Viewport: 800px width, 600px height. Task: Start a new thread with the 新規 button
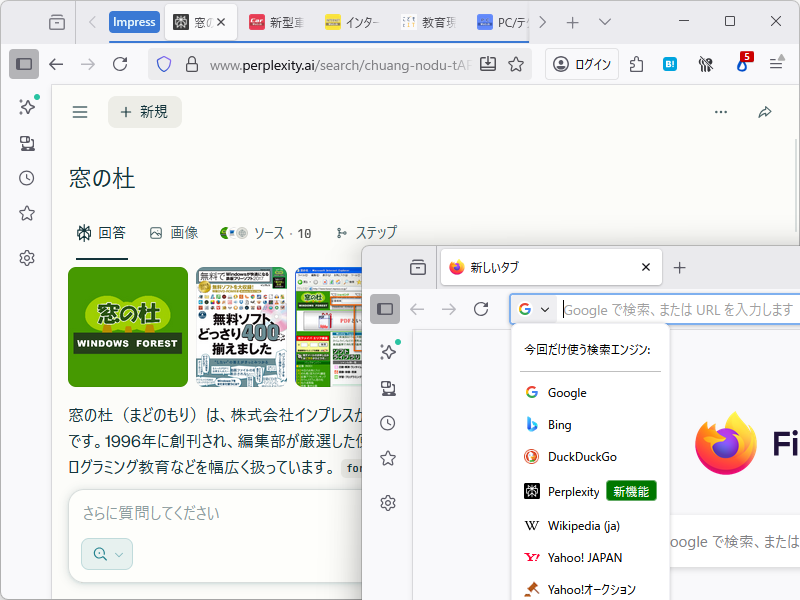(x=144, y=112)
